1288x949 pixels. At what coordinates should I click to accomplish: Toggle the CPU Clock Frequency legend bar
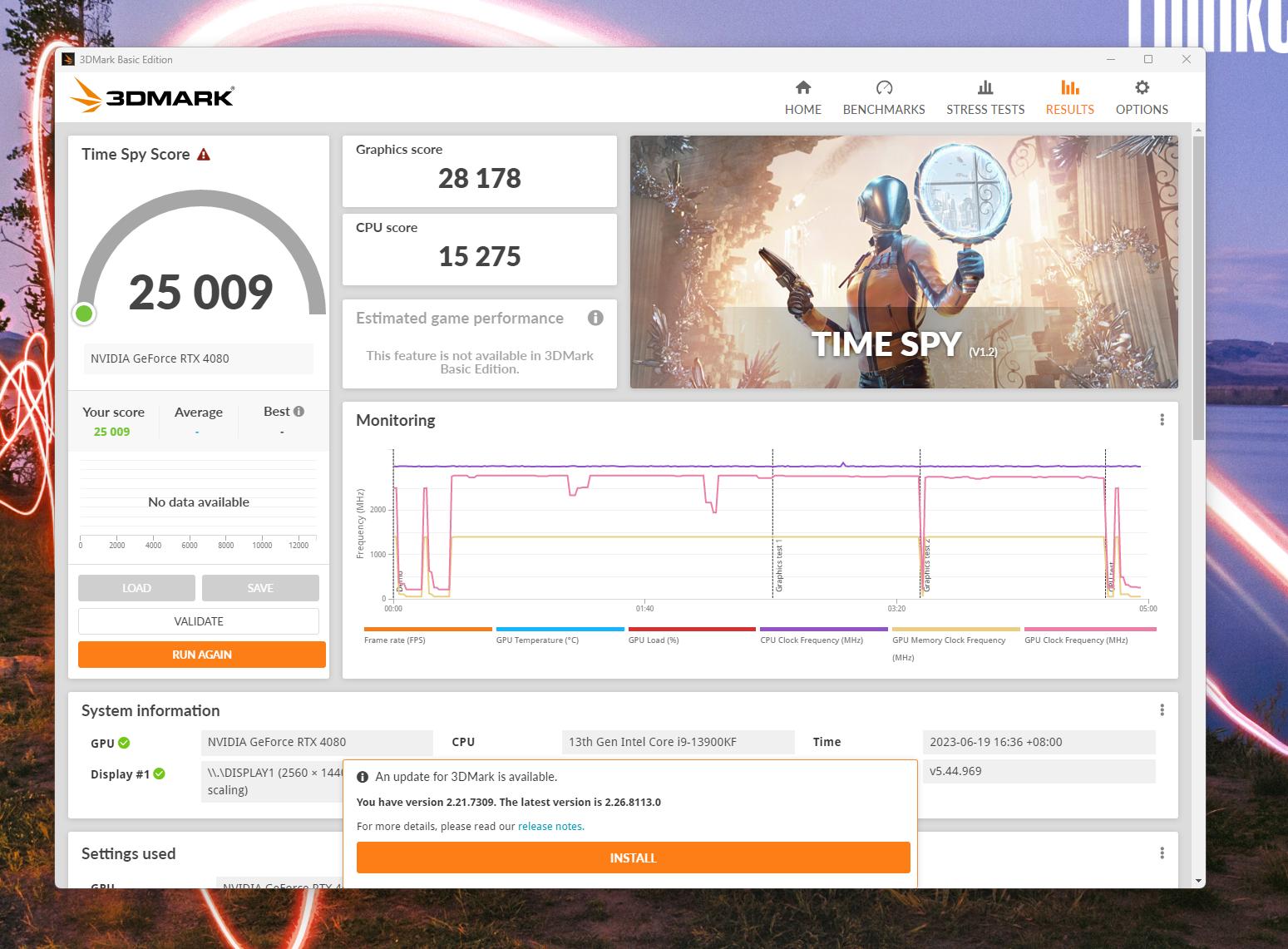(823, 630)
